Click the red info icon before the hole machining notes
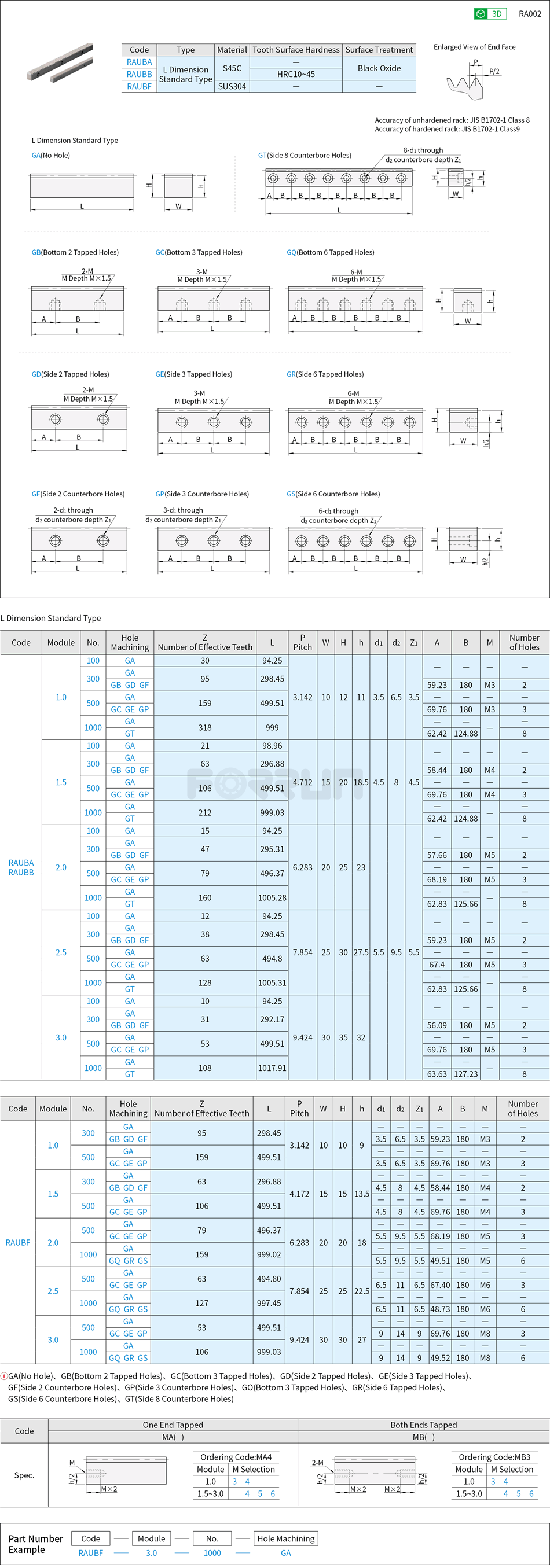 point(3,1376)
